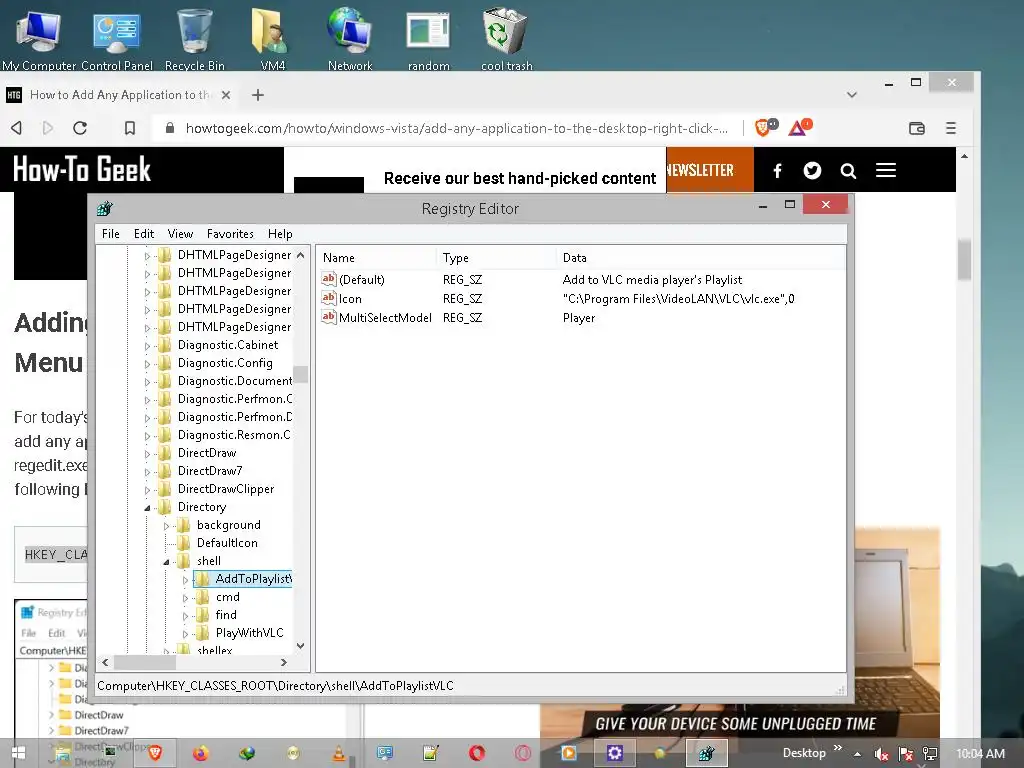Click the NEWSLETTER button on How-To Geek
Screen dimensions: 1024x768
click(710, 170)
